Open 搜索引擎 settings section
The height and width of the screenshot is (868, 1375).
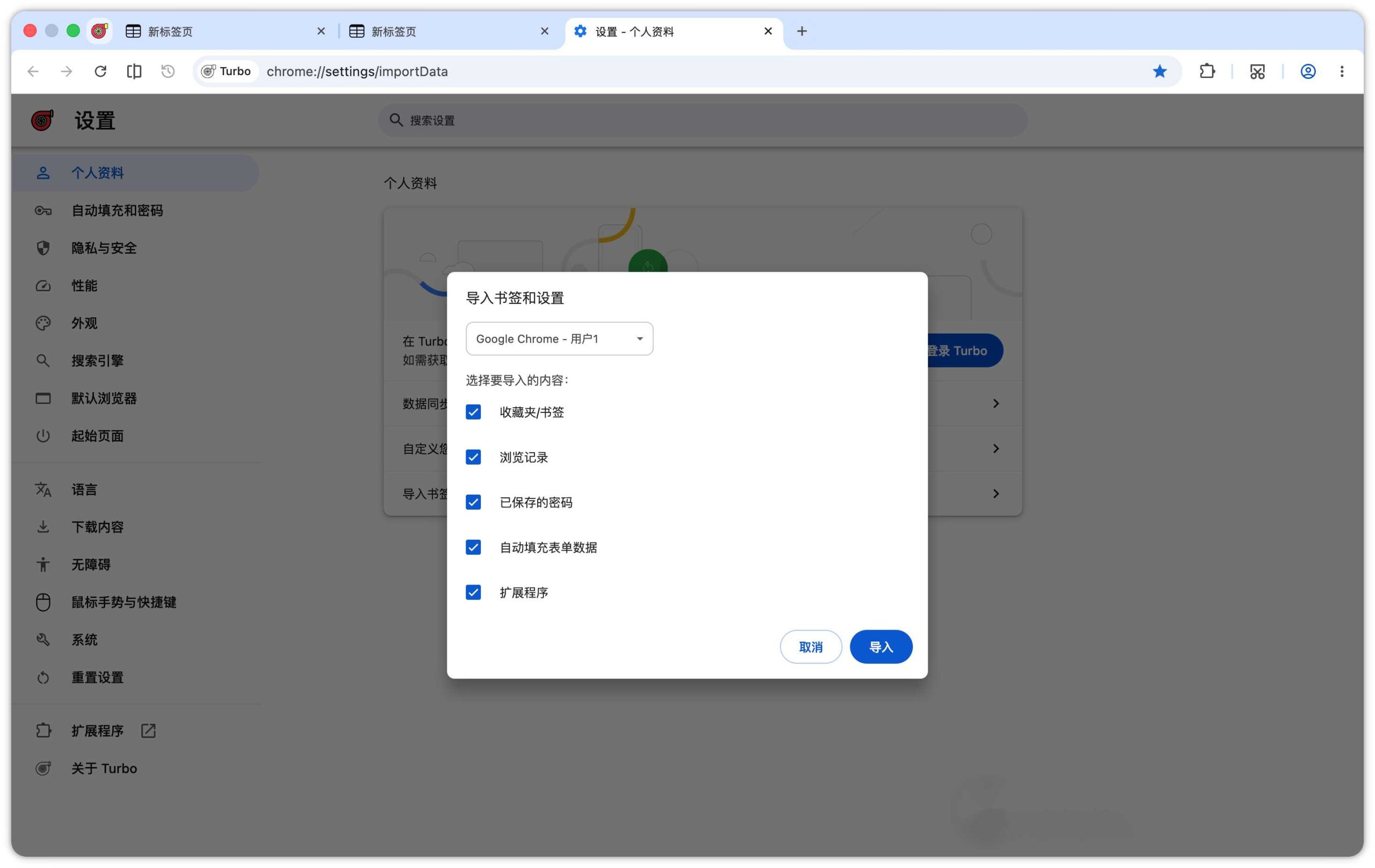pyautogui.click(x=135, y=361)
